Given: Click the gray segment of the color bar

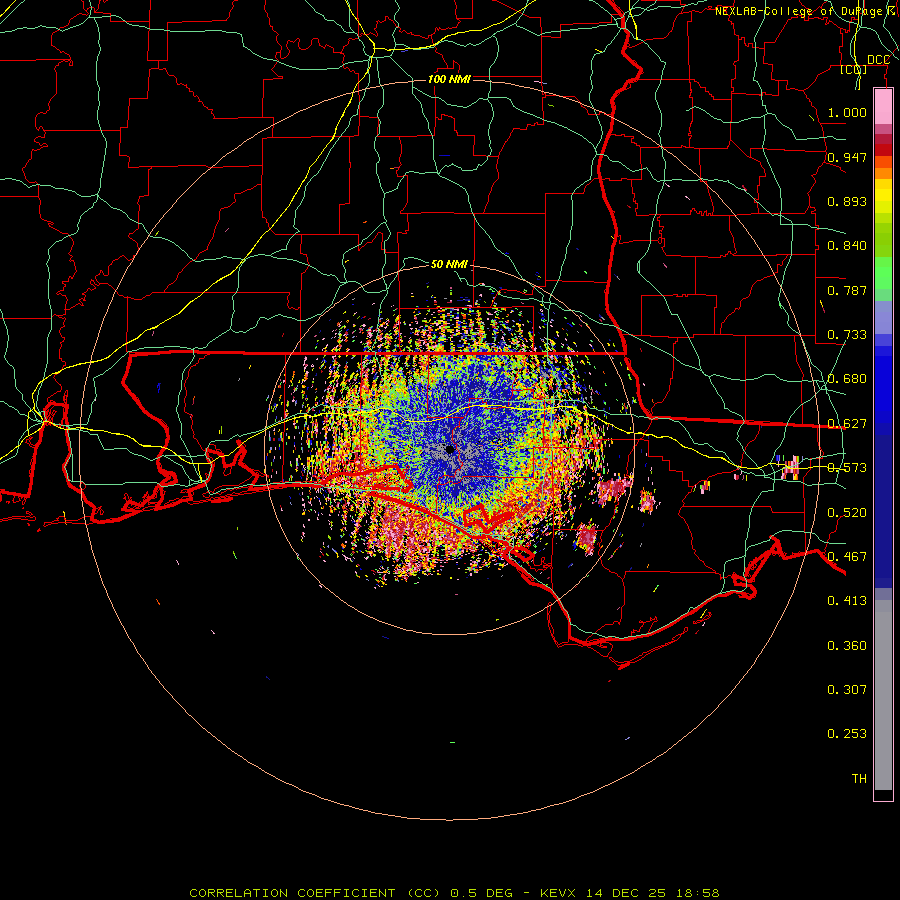Looking at the screenshot, I should tap(883, 695).
